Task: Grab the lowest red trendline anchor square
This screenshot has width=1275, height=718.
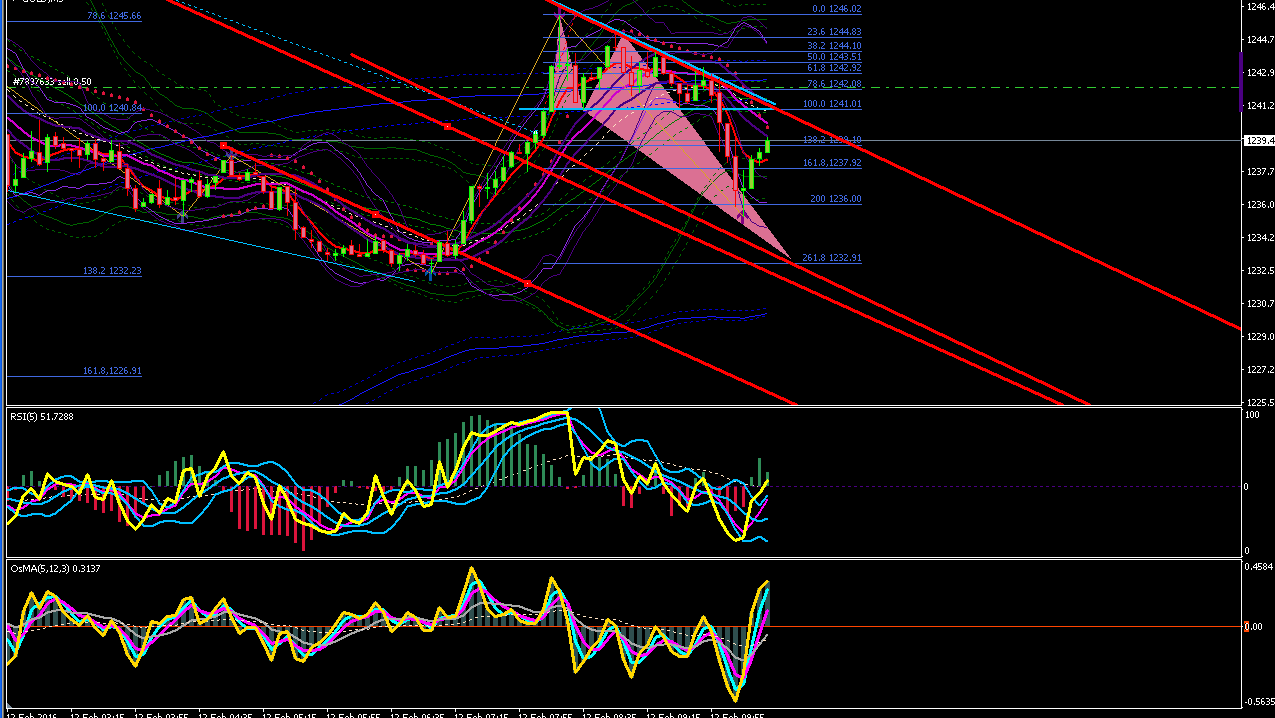Action: [x=527, y=284]
